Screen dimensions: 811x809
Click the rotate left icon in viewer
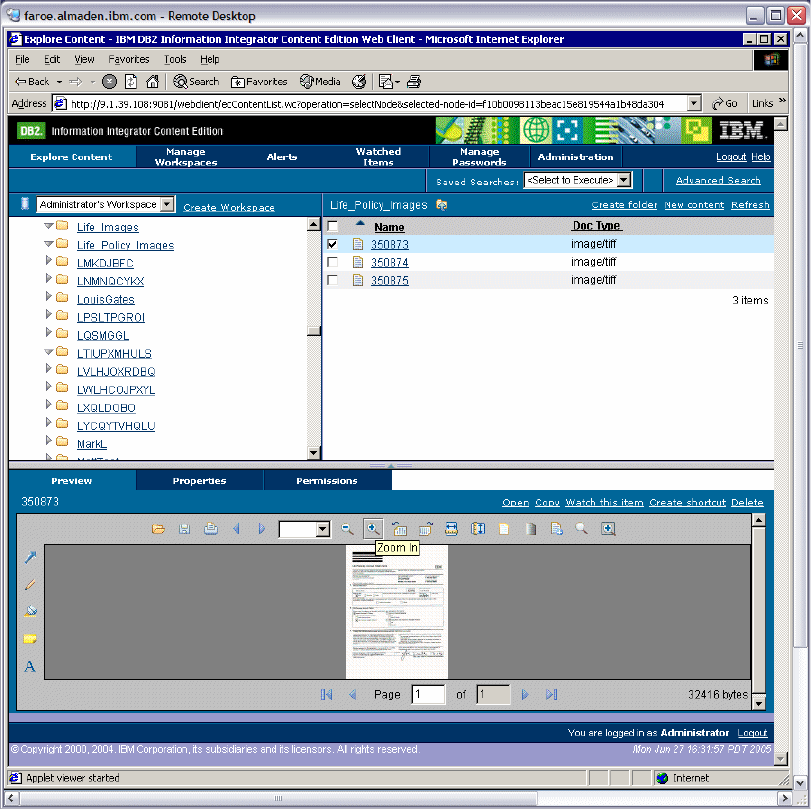[399, 529]
